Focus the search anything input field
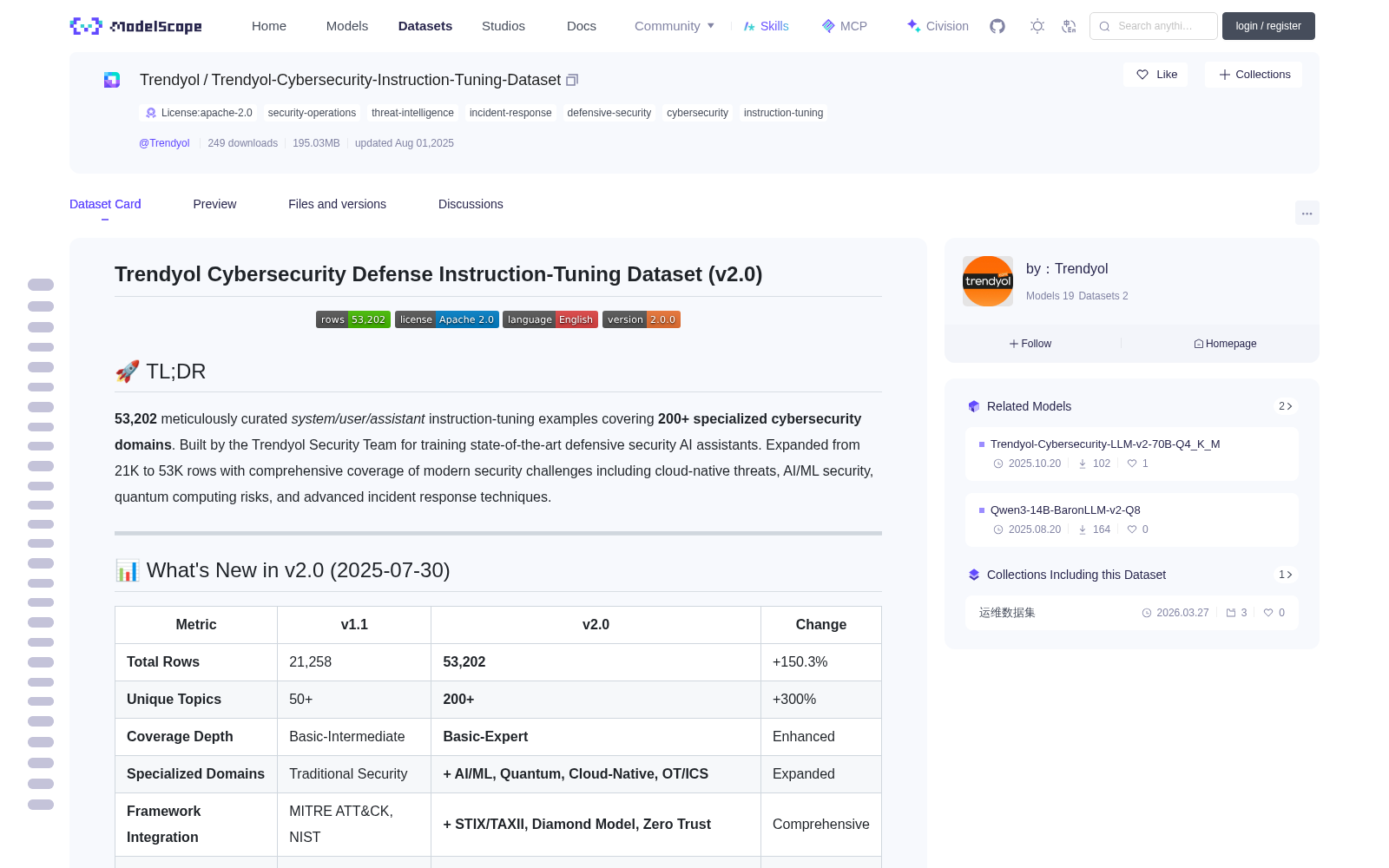 1154,26
